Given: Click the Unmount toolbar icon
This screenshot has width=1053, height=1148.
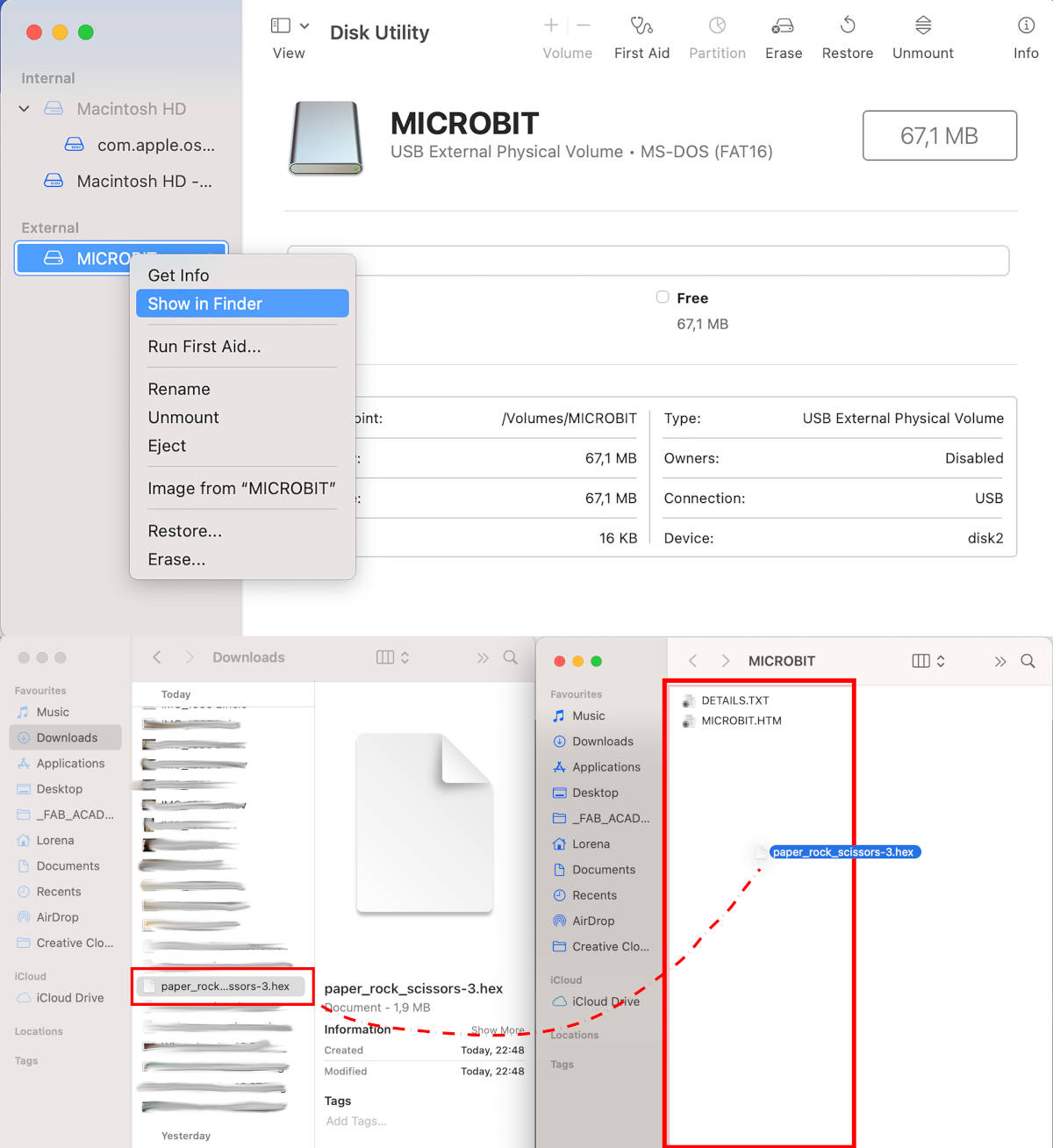Looking at the screenshot, I should (923, 25).
